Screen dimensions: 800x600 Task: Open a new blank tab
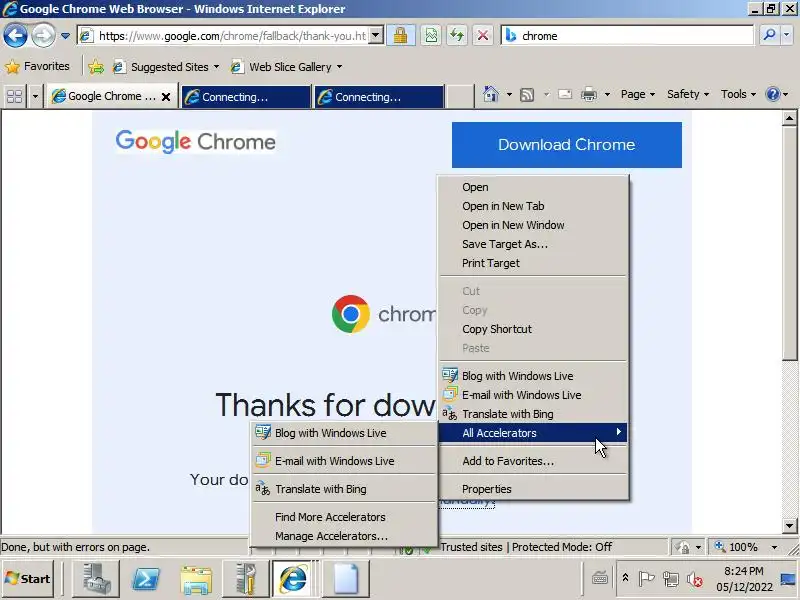click(460, 96)
